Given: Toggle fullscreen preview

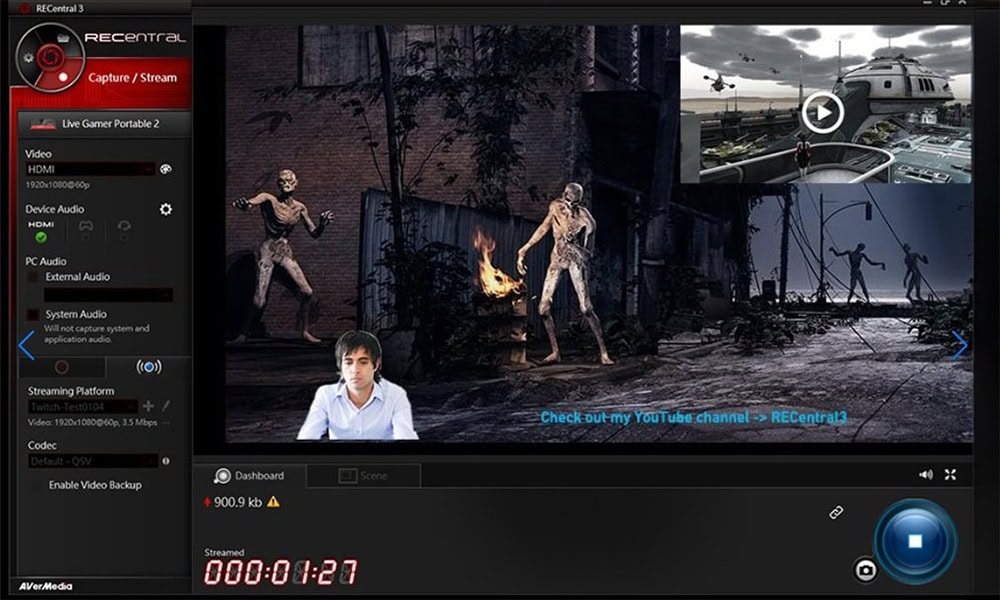Looking at the screenshot, I should [x=950, y=474].
